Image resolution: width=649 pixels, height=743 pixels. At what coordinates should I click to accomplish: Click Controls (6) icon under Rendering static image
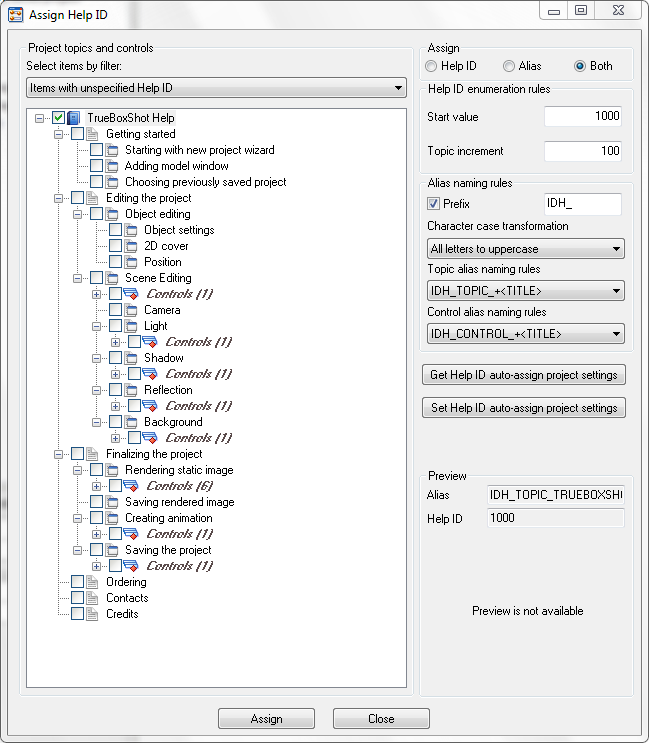click(x=131, y=486)
